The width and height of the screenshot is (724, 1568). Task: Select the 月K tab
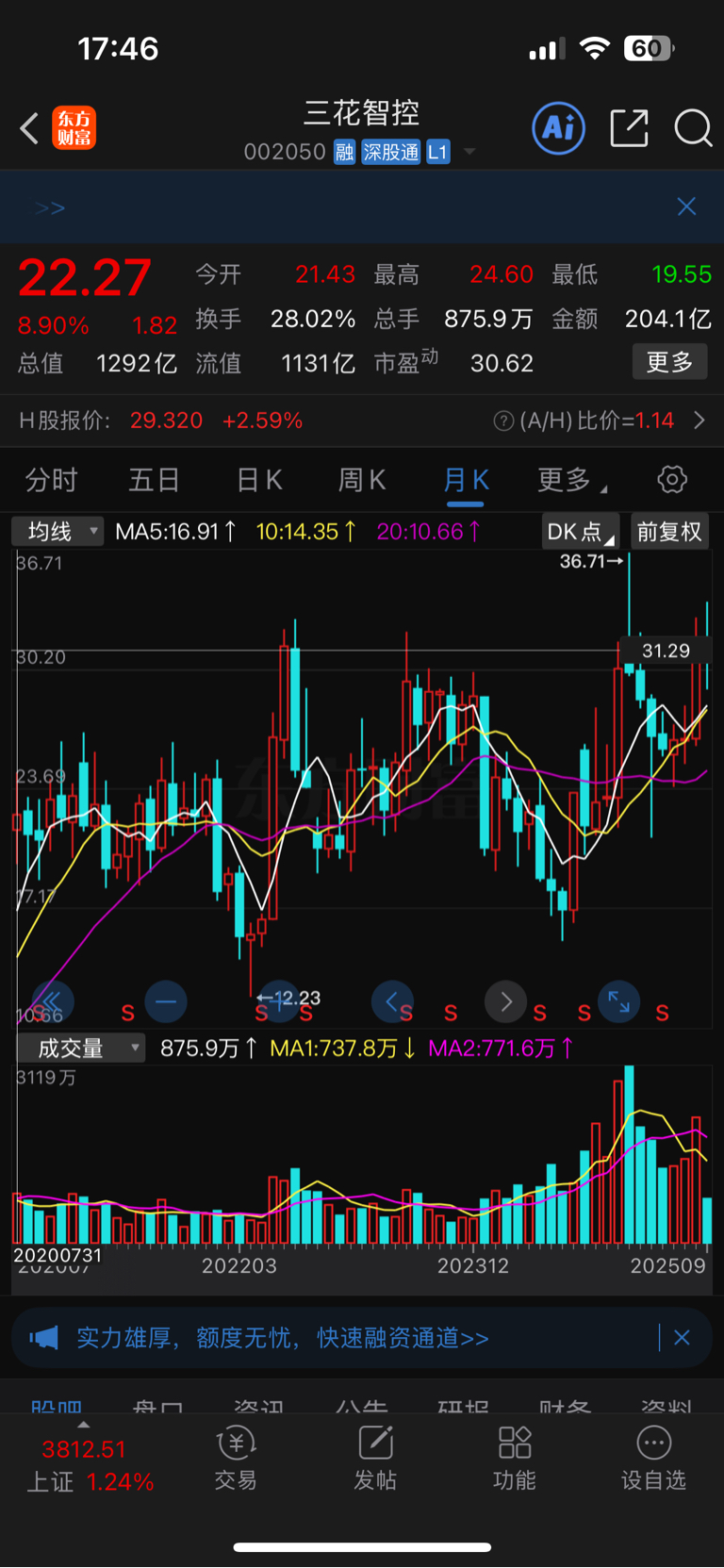[x=466, y=480]
